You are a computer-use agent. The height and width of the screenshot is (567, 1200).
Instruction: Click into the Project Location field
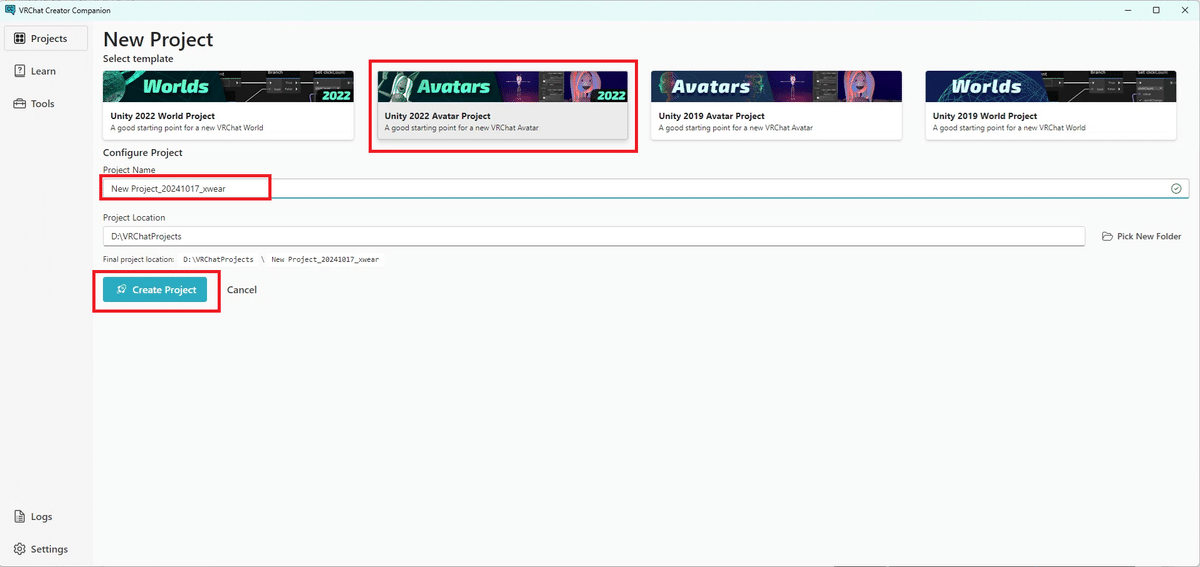coord(594,236)
